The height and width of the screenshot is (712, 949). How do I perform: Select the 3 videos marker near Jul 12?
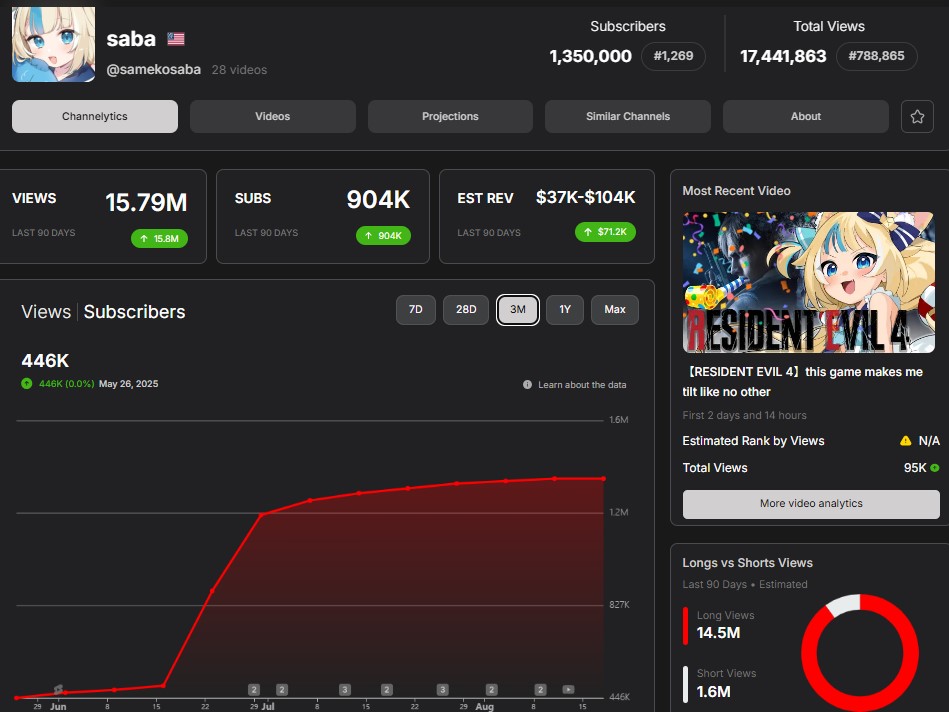(x=345, y=690)
